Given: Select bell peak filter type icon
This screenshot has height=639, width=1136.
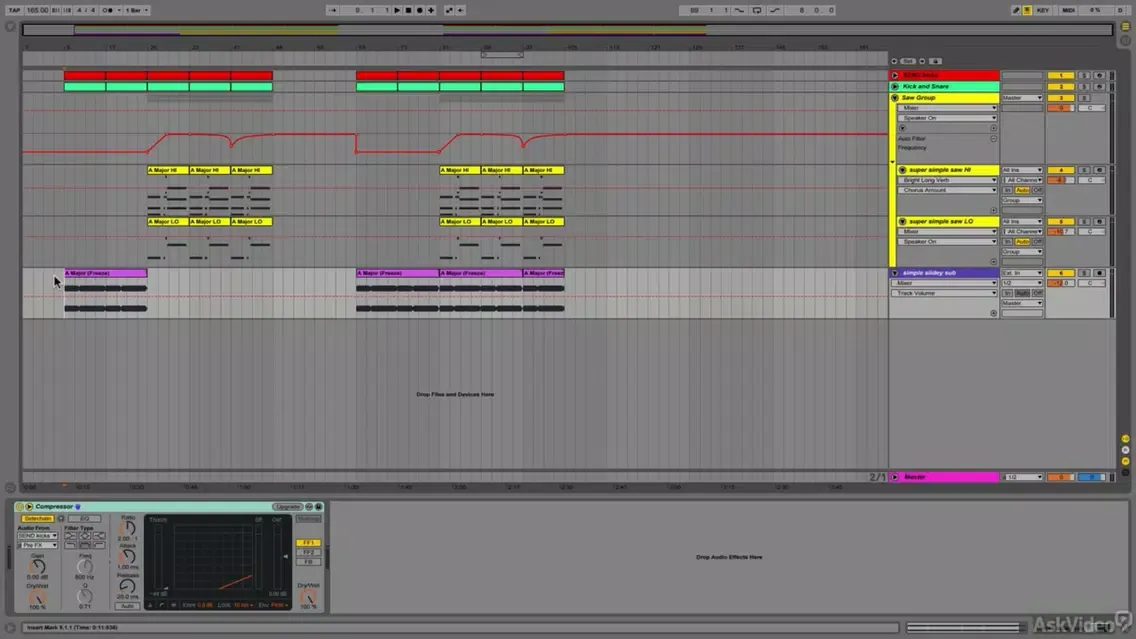Looking at the screenshot, I should 85,536.
